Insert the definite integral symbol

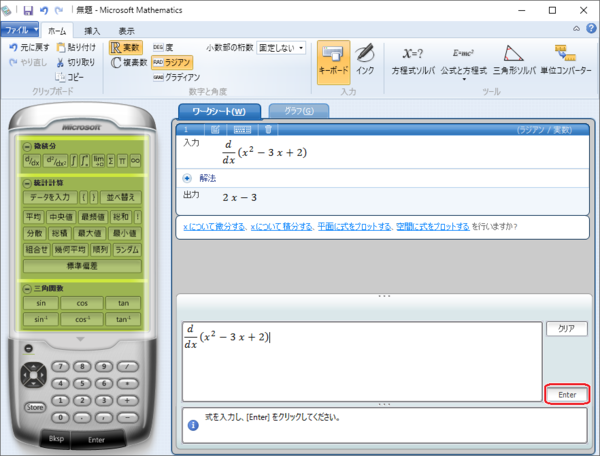pos(85,161)
